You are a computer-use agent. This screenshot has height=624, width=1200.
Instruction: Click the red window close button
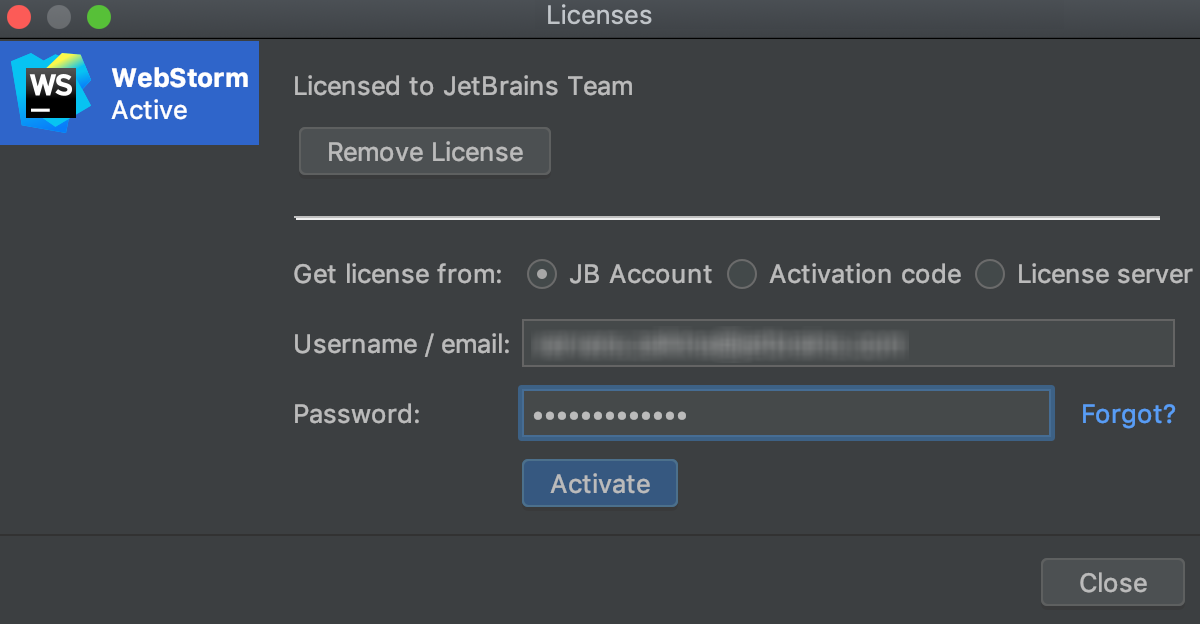click(x=19, y=17)
